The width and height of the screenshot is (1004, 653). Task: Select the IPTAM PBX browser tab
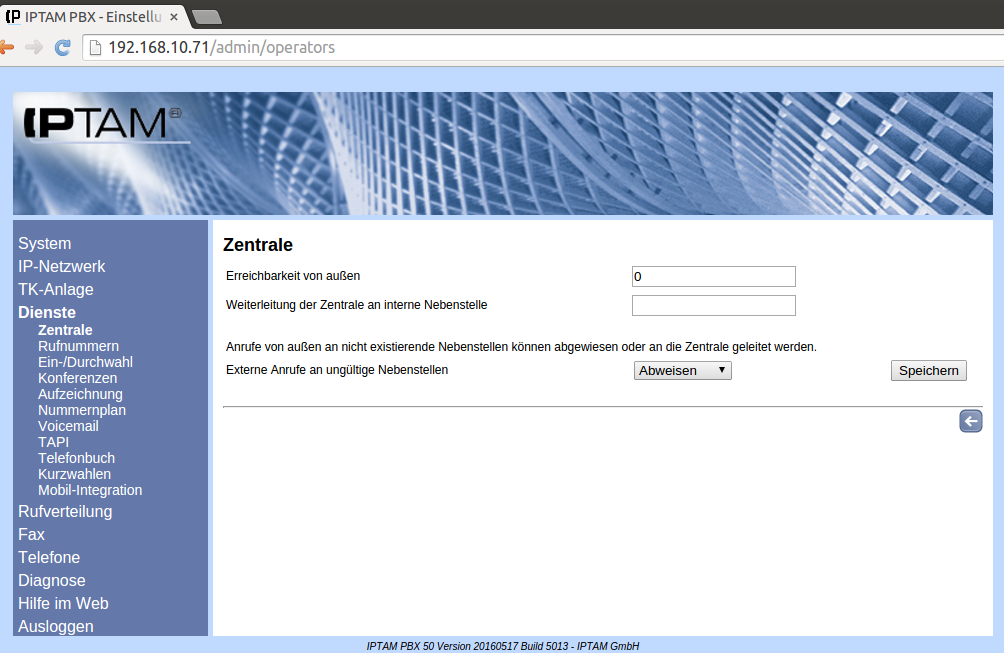[90, 14]
